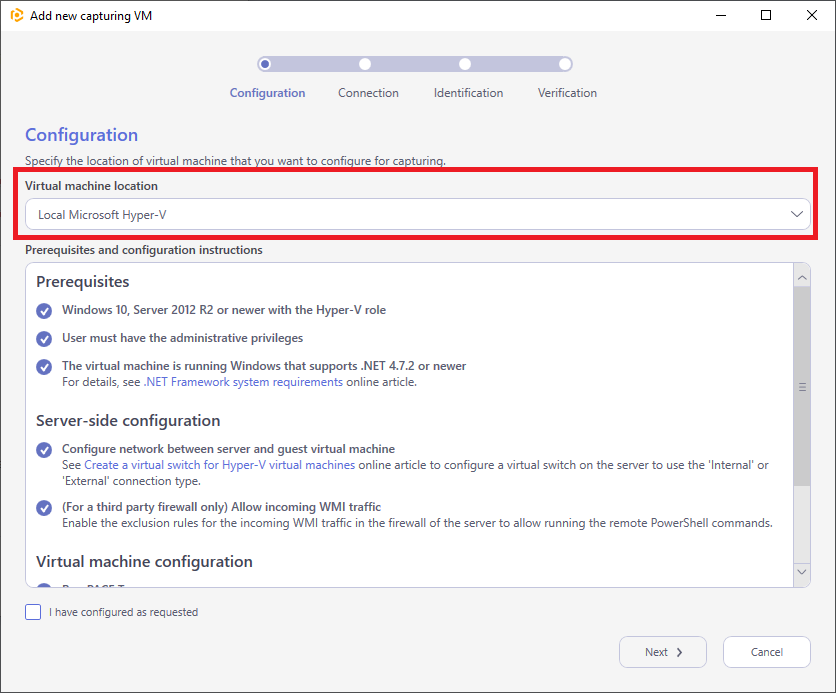836x693 pixels.
Task: Open Create a virtual switch for Hyper-V link
Action: [220, 465]
